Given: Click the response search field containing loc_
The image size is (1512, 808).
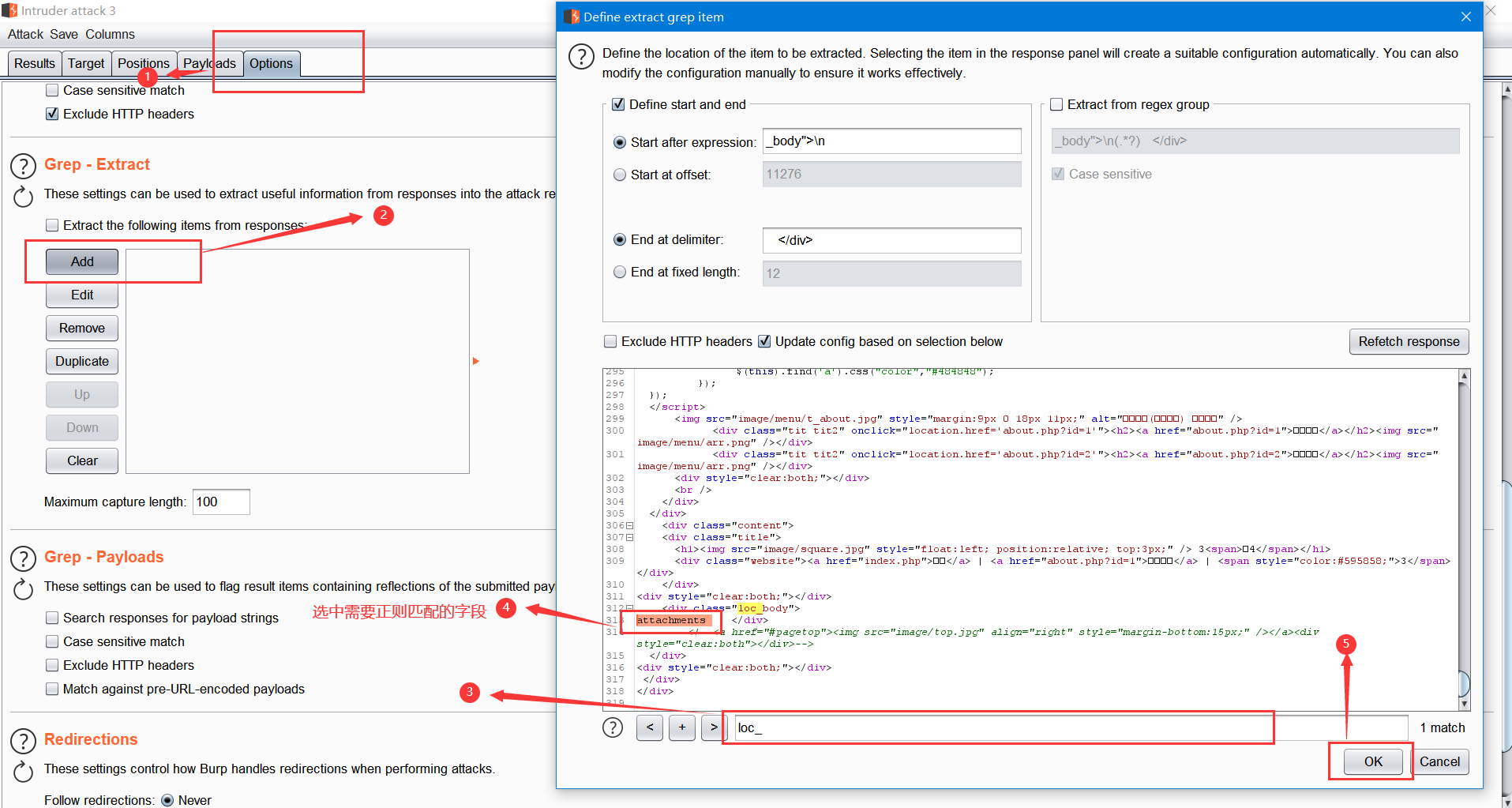Looking at the screenshot, I should click(x=1071, y=727).
